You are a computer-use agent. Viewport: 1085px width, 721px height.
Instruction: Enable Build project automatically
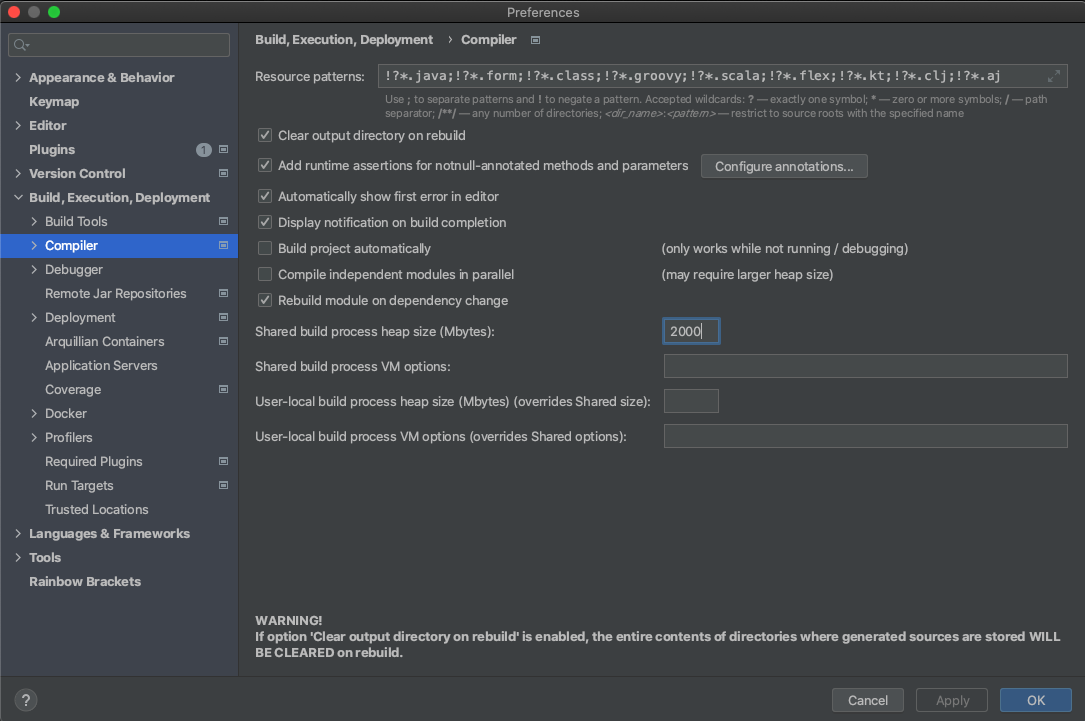(x=265, y=248)
